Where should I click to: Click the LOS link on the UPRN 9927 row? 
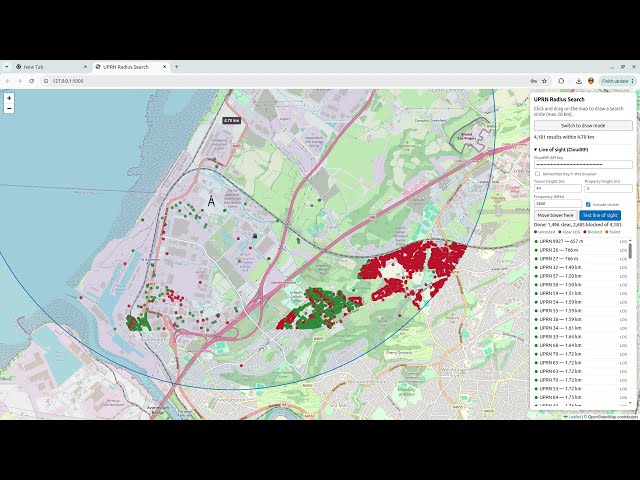(623, 242)
